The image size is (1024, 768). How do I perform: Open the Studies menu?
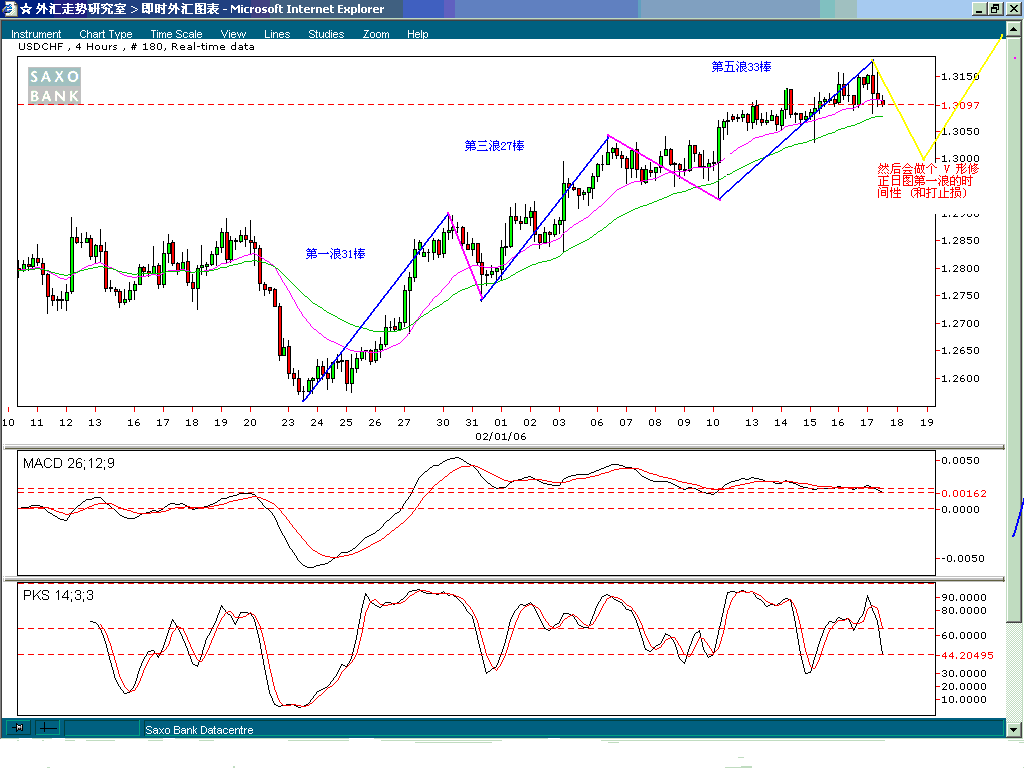pyautogui.click(x=326, y=34)
